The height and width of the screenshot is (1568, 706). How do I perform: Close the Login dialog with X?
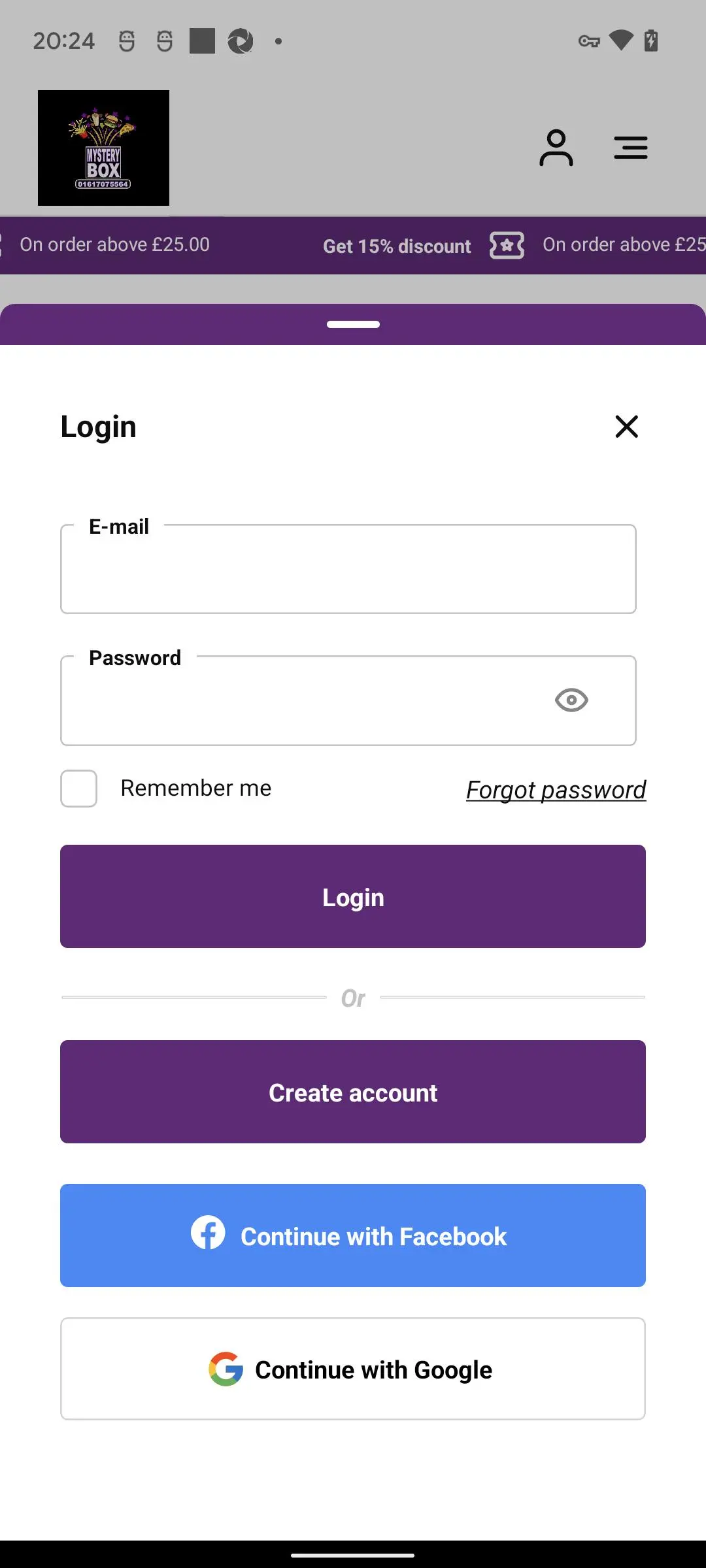click(626, 427)
